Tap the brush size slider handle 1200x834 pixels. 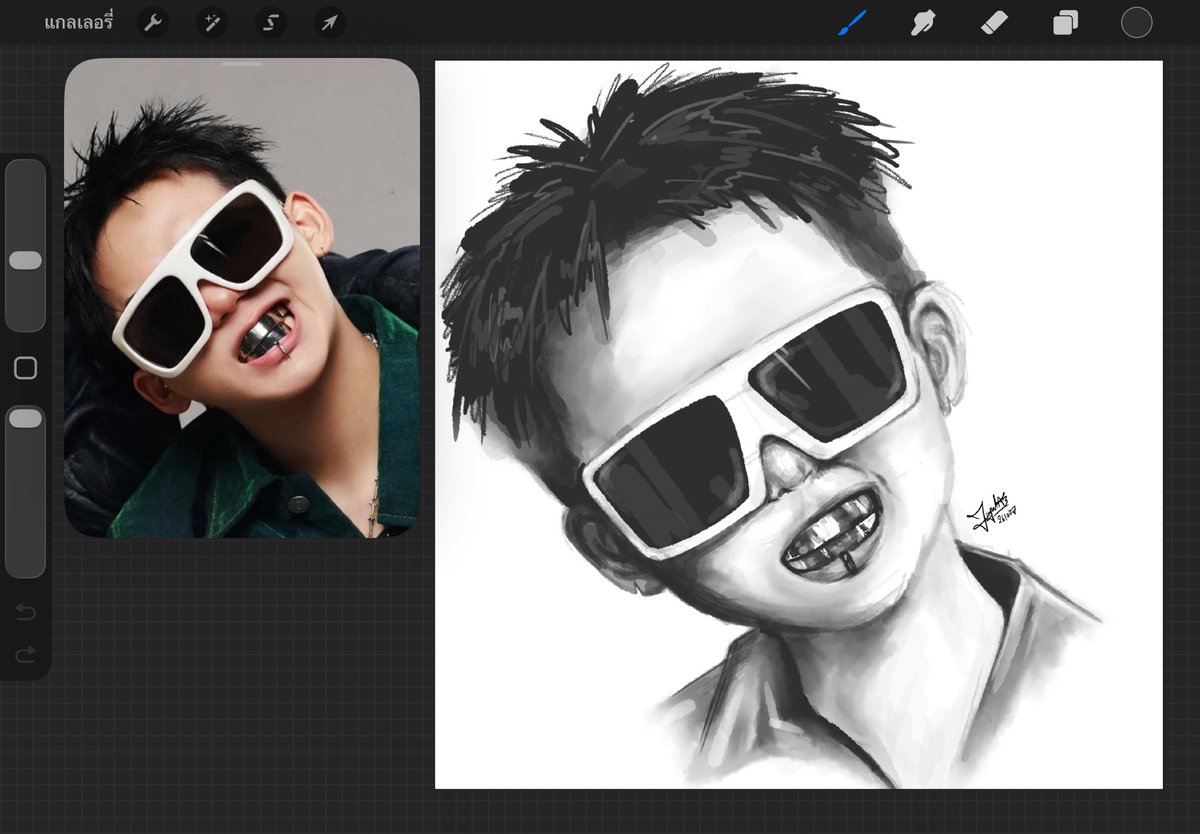pos(25,260)
